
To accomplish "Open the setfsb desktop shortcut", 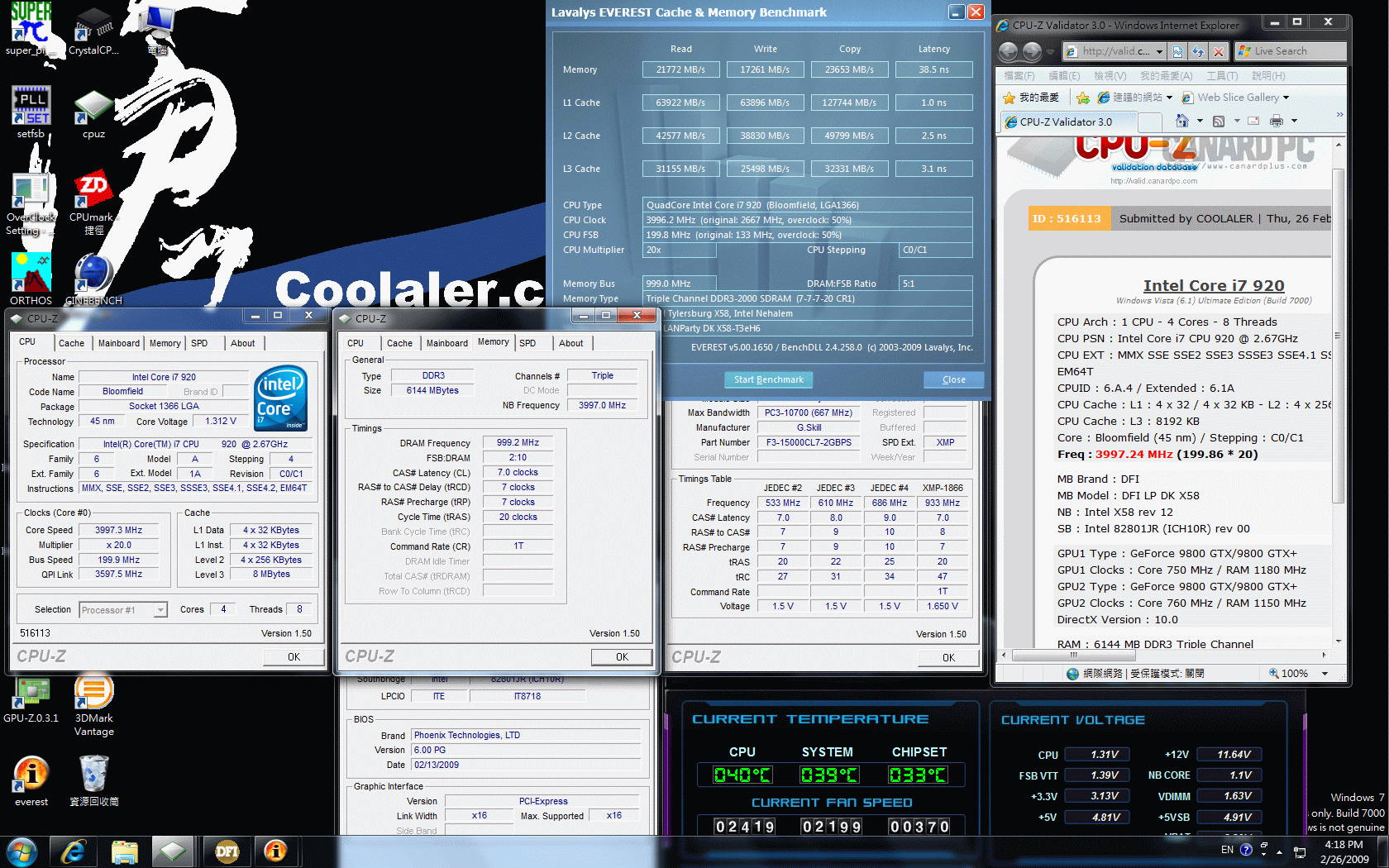I will (31, 112).
